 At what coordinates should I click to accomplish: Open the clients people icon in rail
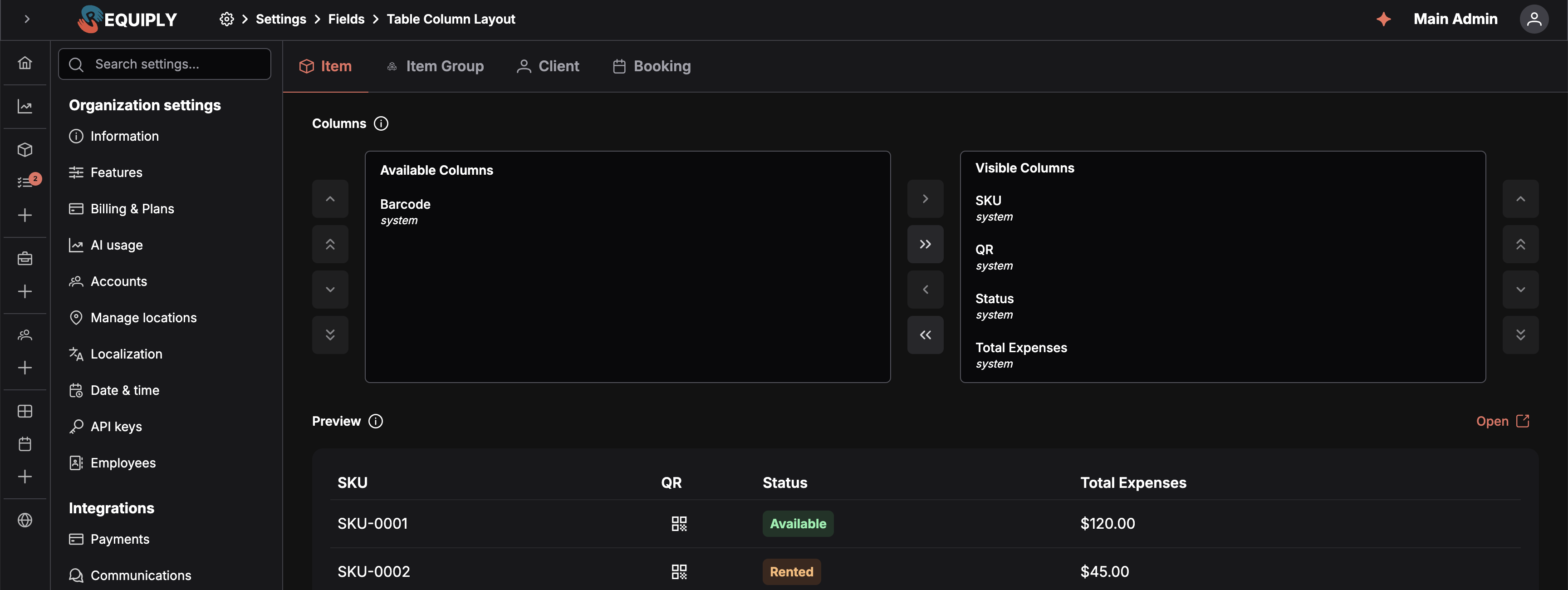(25, 335)
